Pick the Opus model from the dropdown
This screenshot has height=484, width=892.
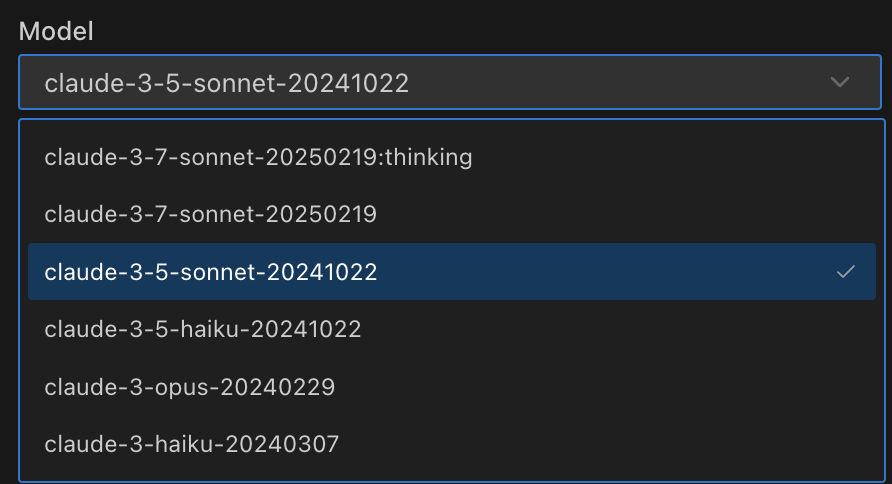click(190, 386)
